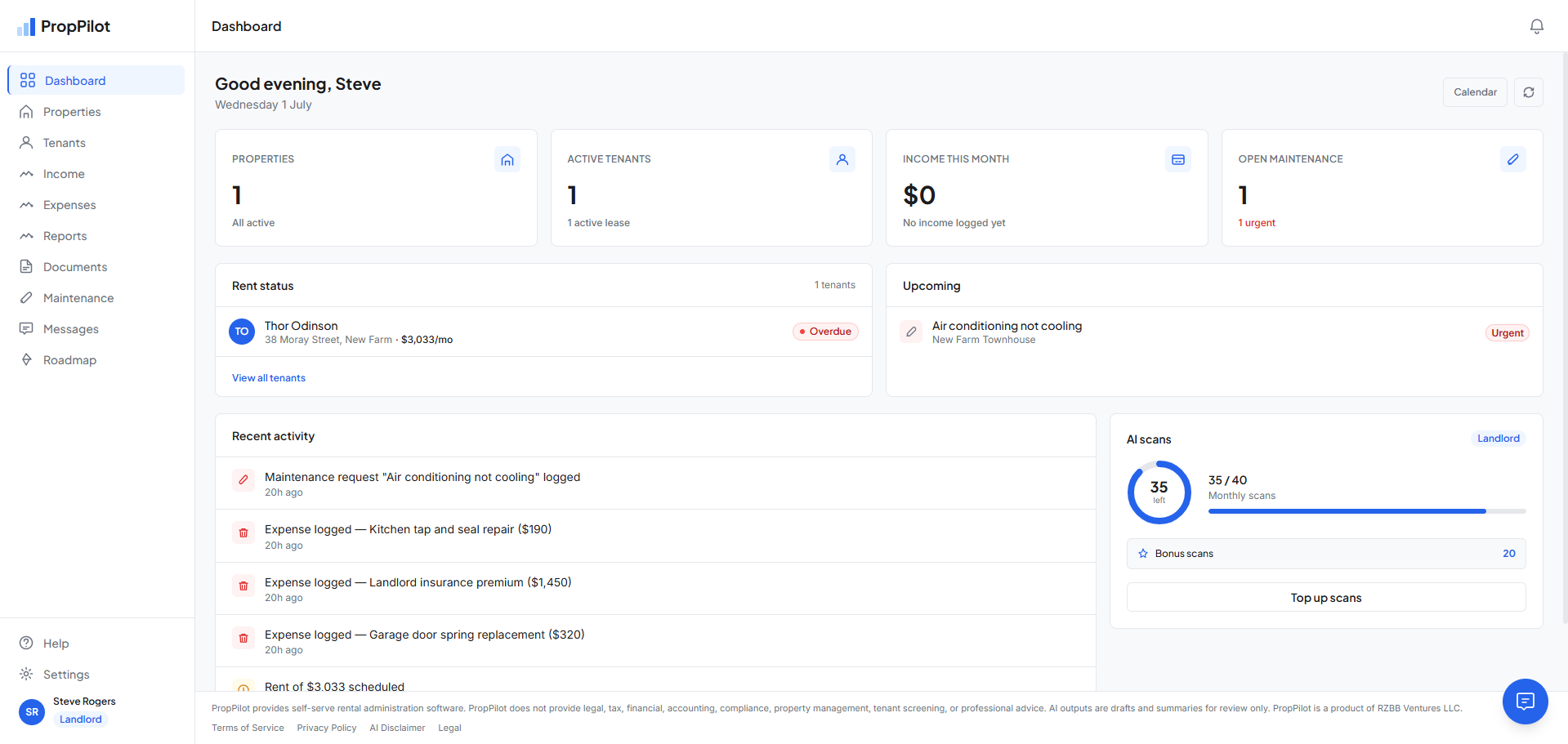The height and width of the screenshot is (744, 1568).
Task: Go to Maintenance in the sidebar
Action: point(96,298)
